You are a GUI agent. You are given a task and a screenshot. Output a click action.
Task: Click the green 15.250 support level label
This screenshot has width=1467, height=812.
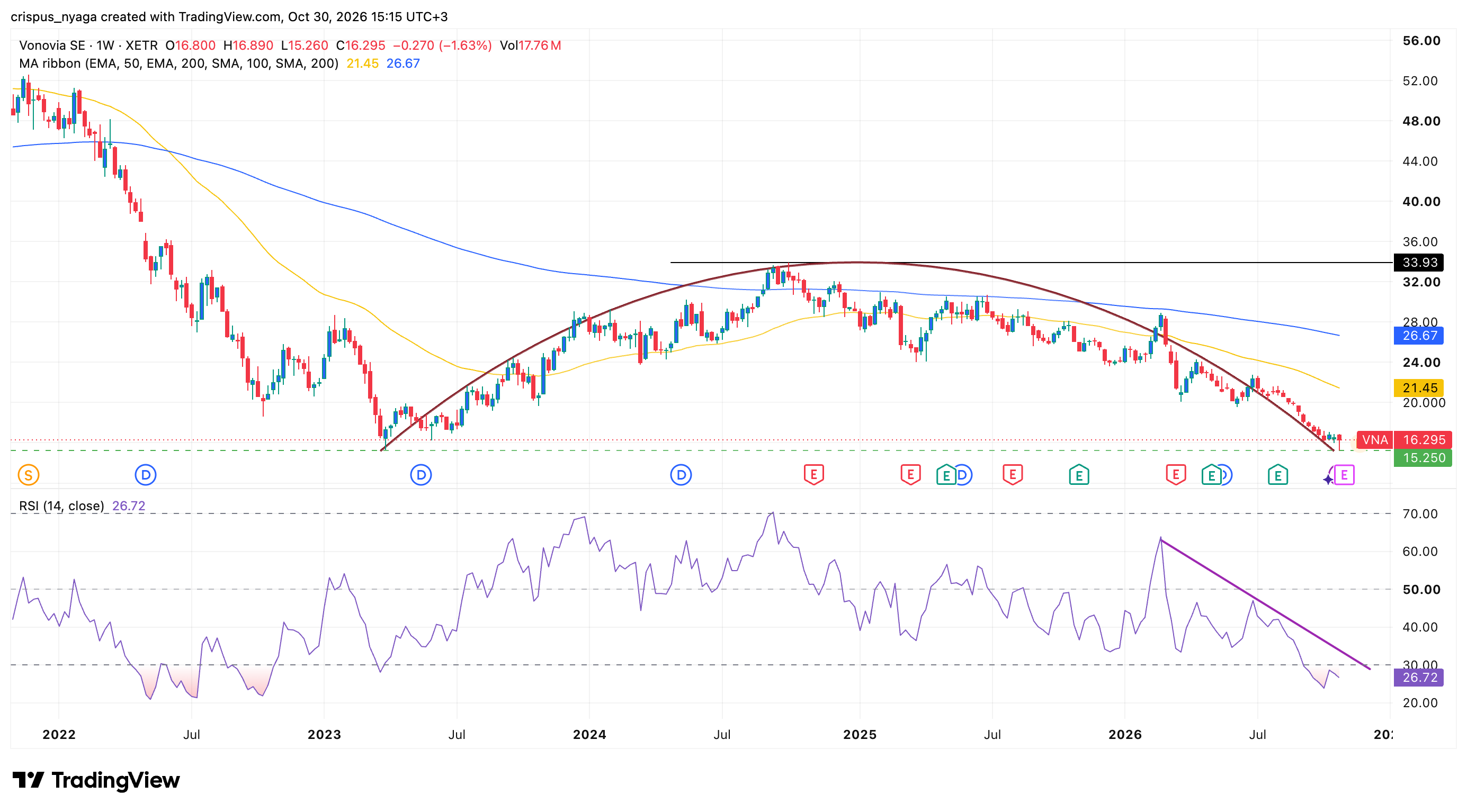click(x=1423, y=458)
